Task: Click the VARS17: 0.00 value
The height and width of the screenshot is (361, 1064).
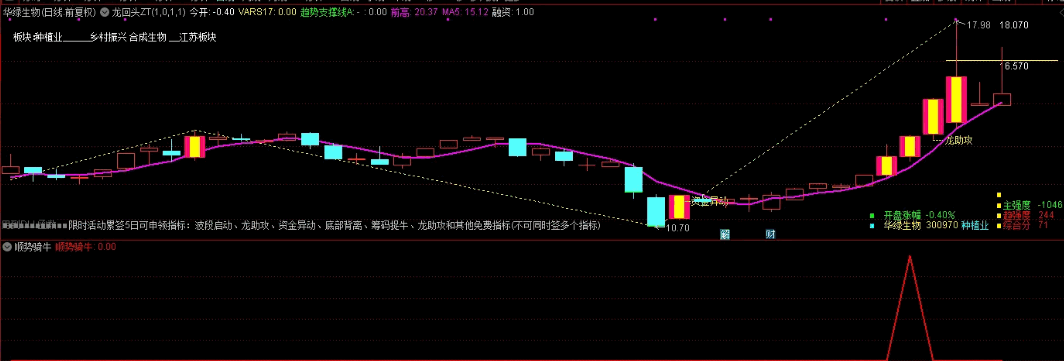Action: [267, 12]
